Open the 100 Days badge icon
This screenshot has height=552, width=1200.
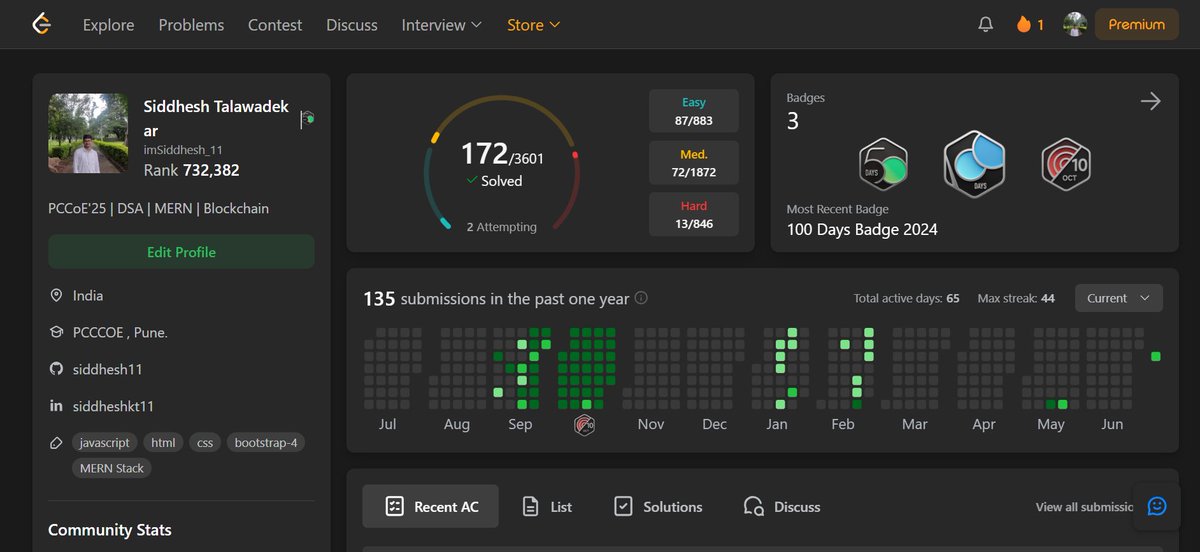pos(974,163)
